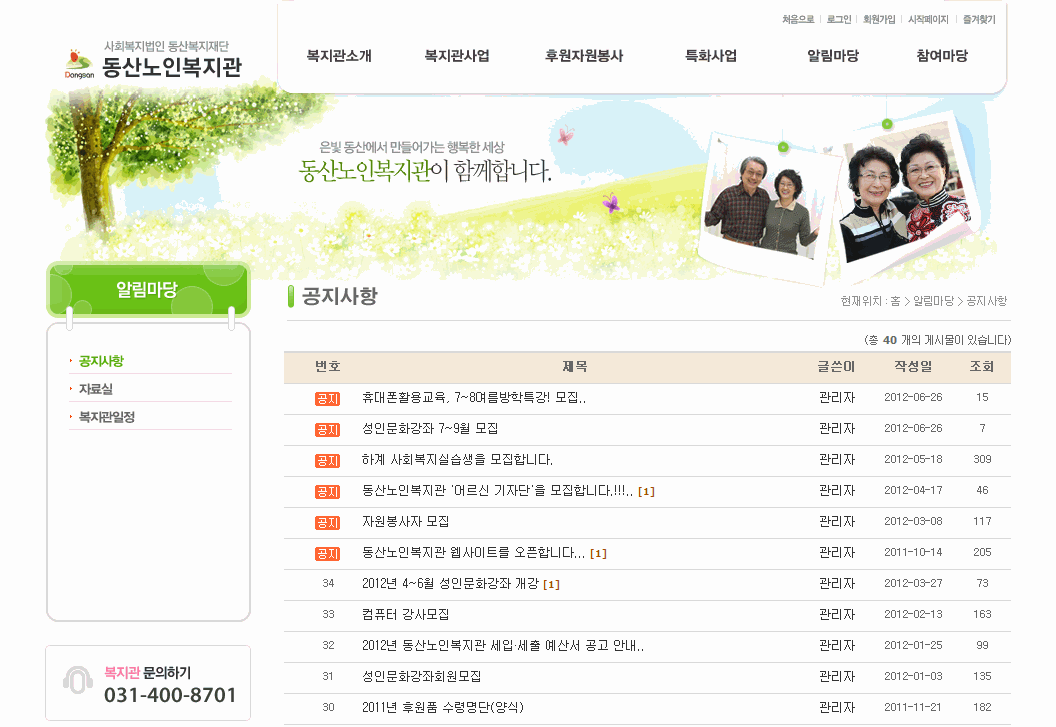Click row number 34
Screen dimensions: 1056x727
pos(328,583)
